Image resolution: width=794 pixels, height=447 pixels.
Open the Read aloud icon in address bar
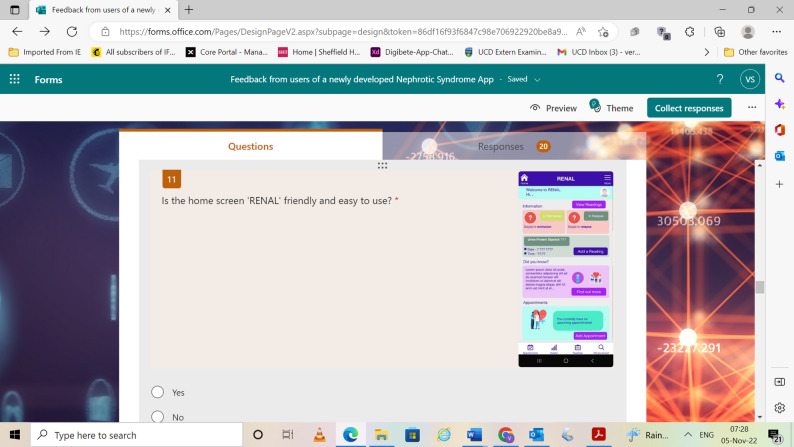[x=581, y=31]
